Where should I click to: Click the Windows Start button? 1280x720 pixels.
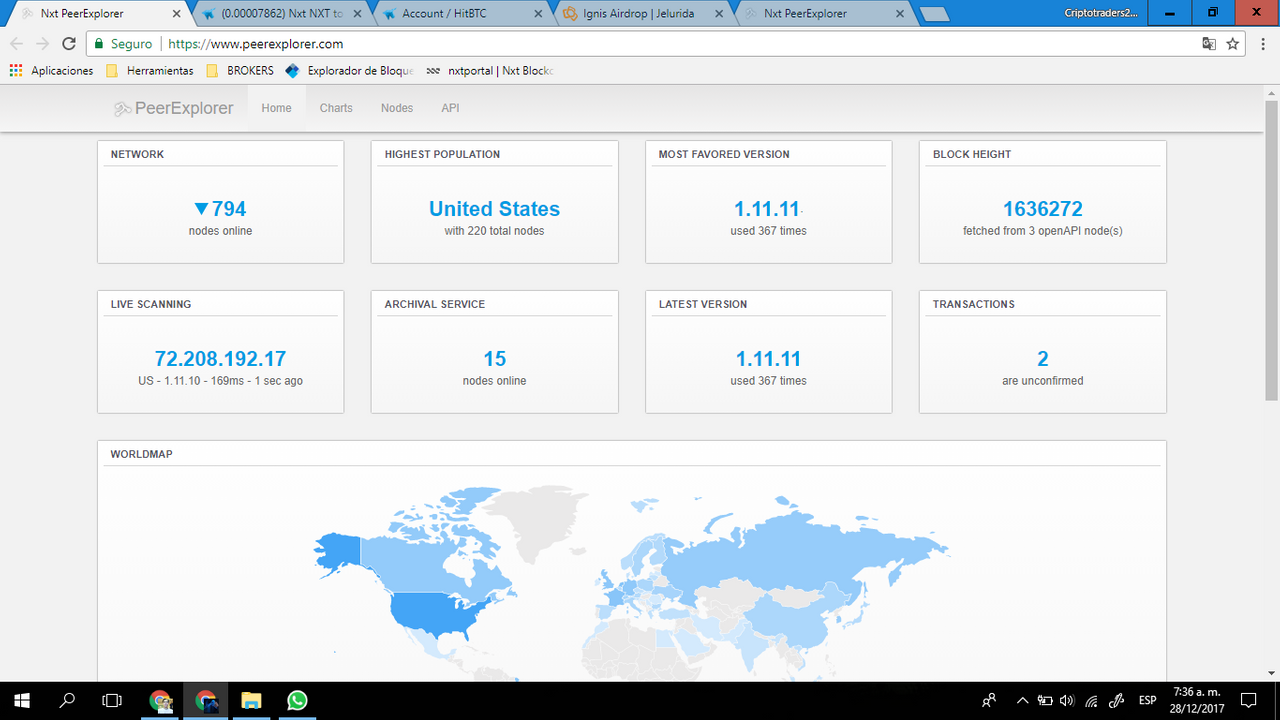point(21,700)
